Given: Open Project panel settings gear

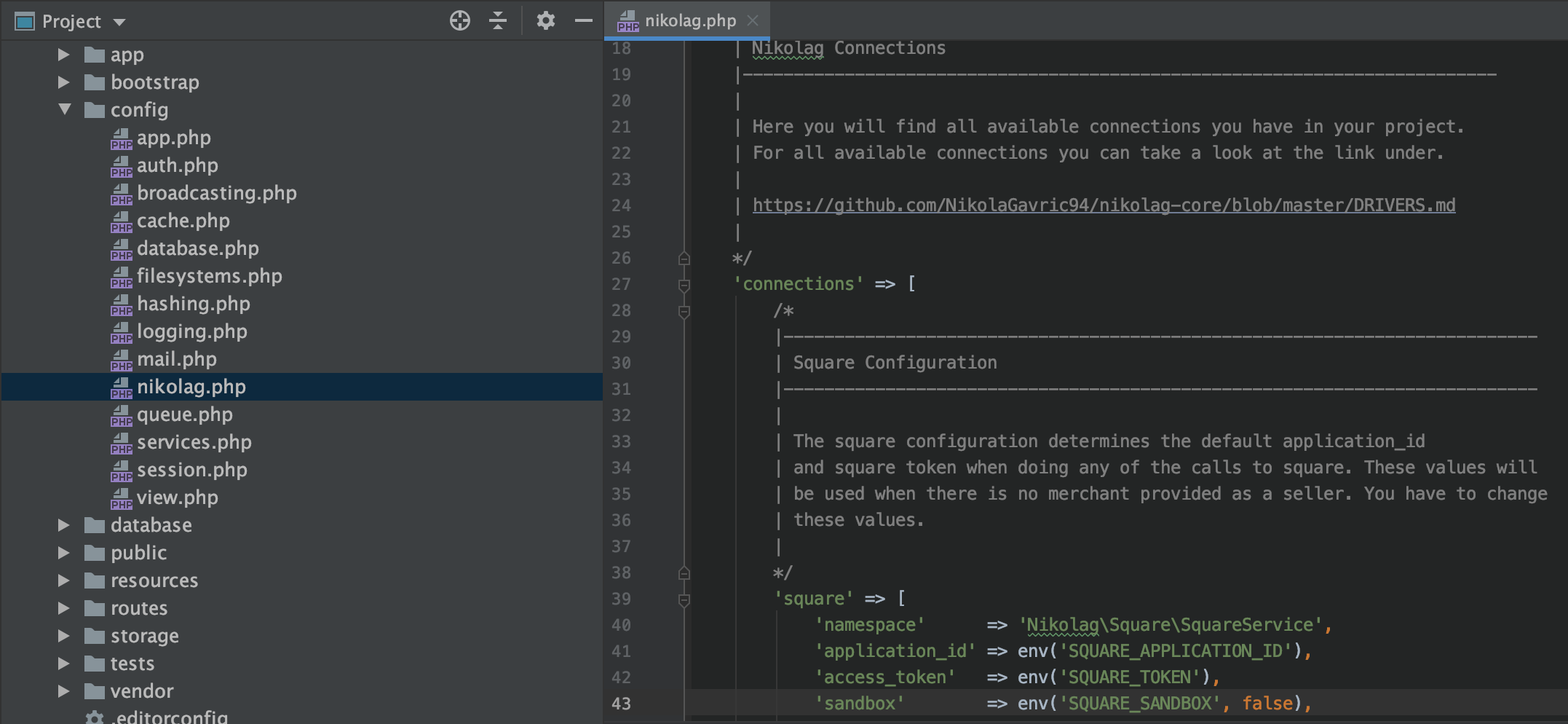Looking at the screenshot, I should [x=545, y=20].
